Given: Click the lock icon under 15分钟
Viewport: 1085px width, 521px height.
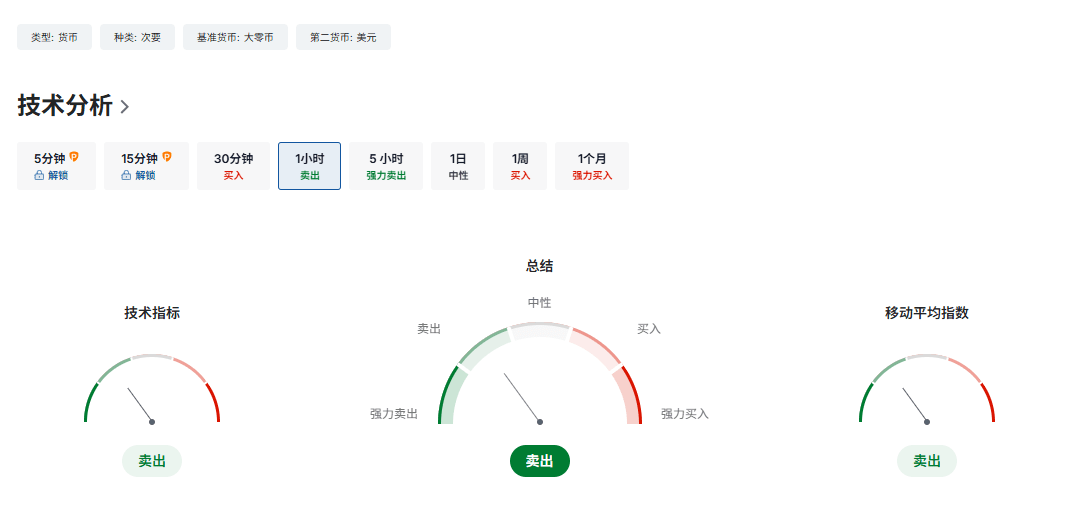Looking at the screenshot, I should click(x=126, y=176).
